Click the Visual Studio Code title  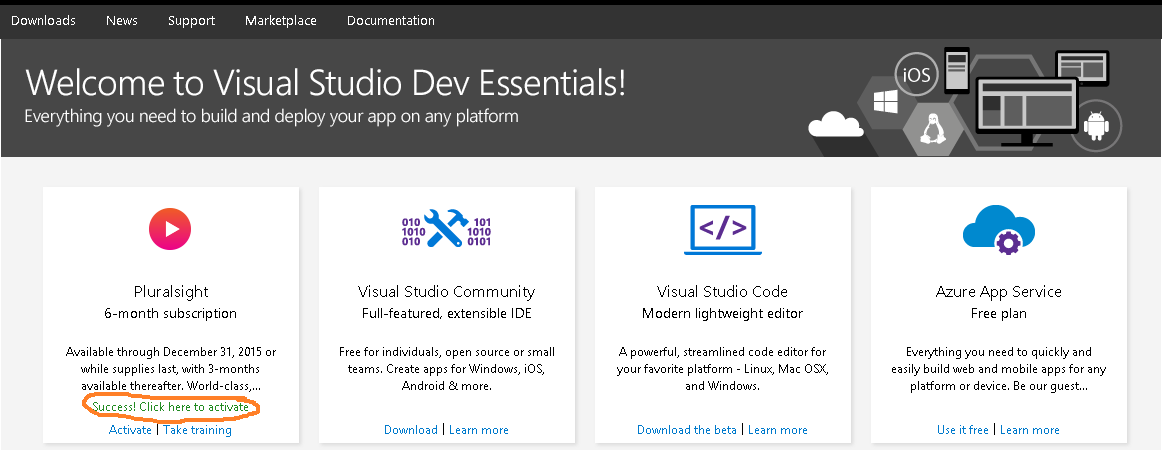point(723,292)
